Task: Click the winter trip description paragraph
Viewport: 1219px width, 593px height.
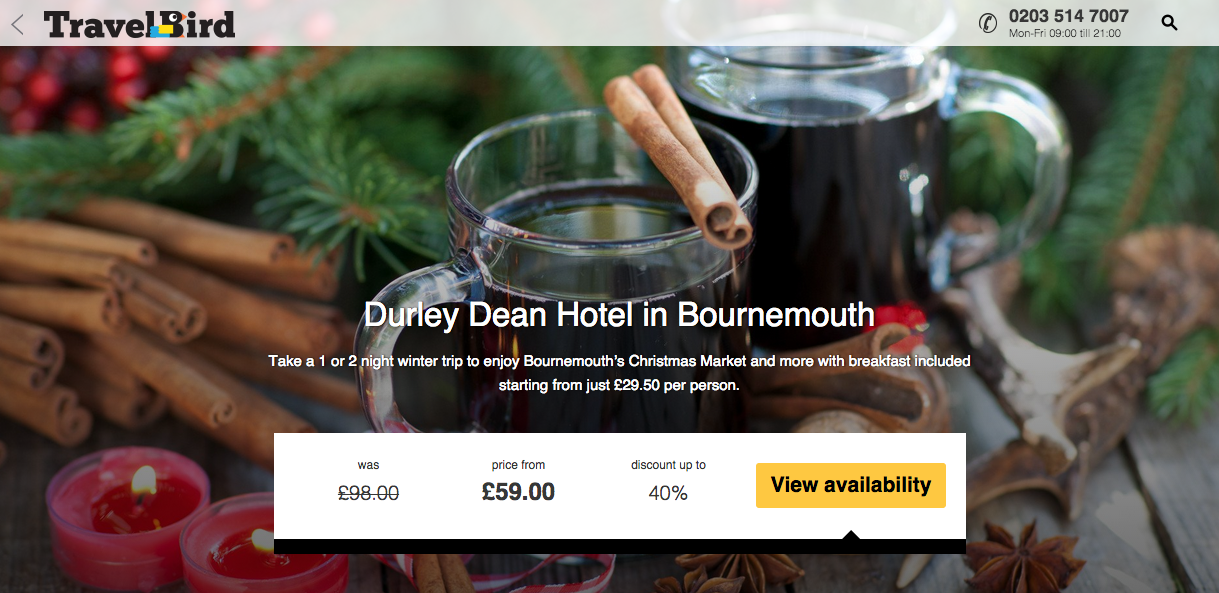Action: pos(619,372)
